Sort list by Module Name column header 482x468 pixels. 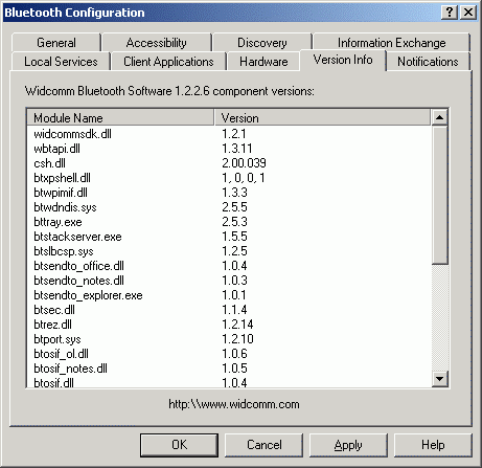[120, 118]
